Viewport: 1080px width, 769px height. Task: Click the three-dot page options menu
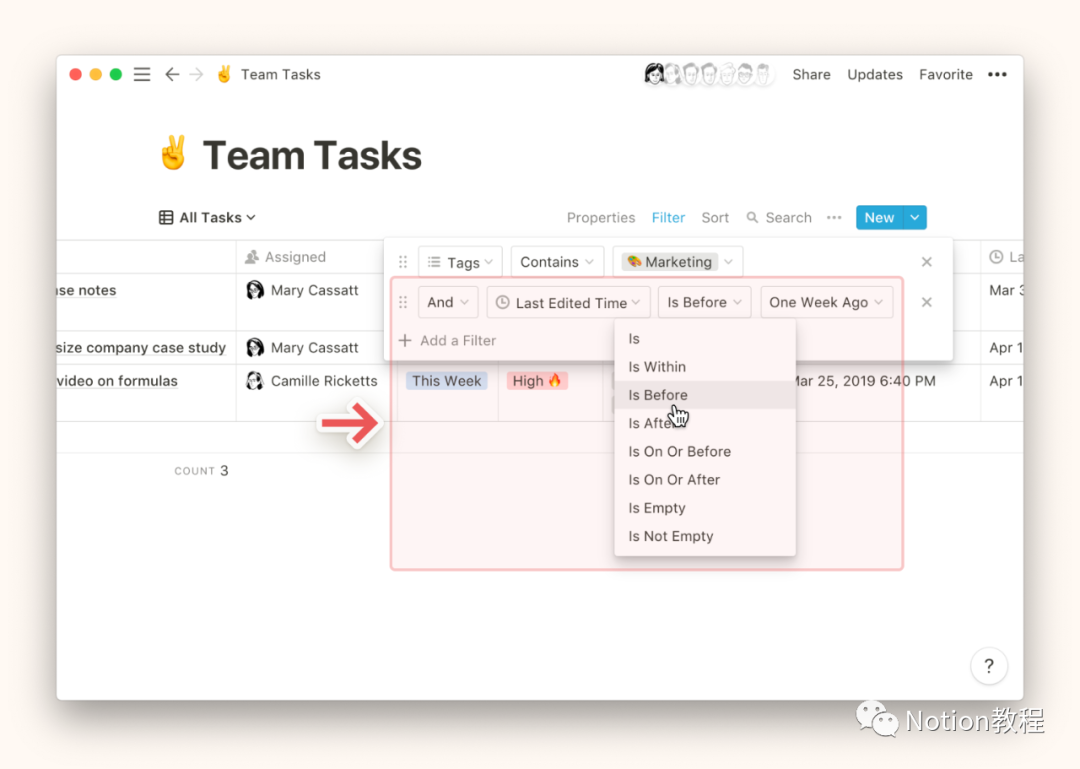point(997,75)
